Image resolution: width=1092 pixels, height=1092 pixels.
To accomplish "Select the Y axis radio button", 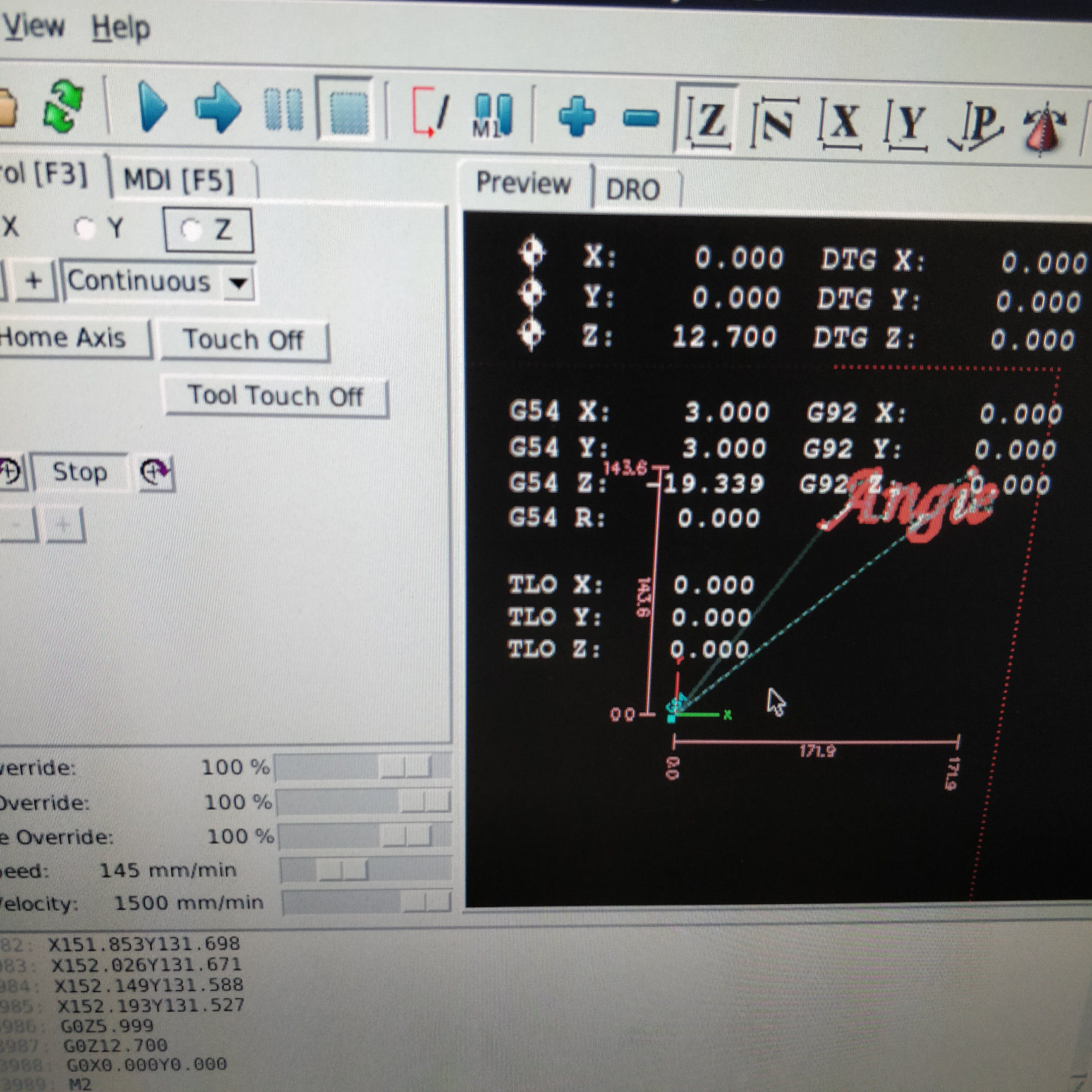I will [x=84, y=227].
